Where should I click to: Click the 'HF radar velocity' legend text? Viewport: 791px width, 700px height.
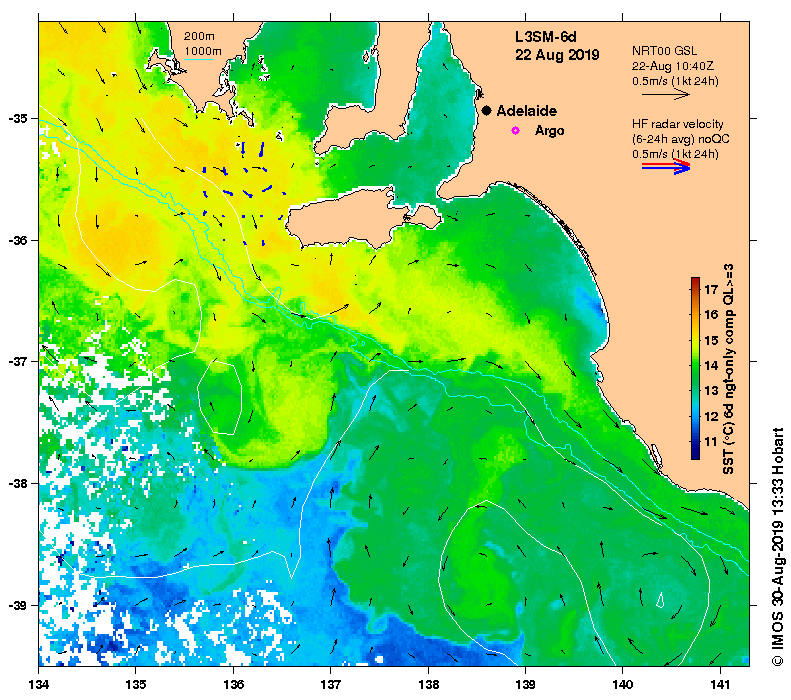[x=677, y=124]
